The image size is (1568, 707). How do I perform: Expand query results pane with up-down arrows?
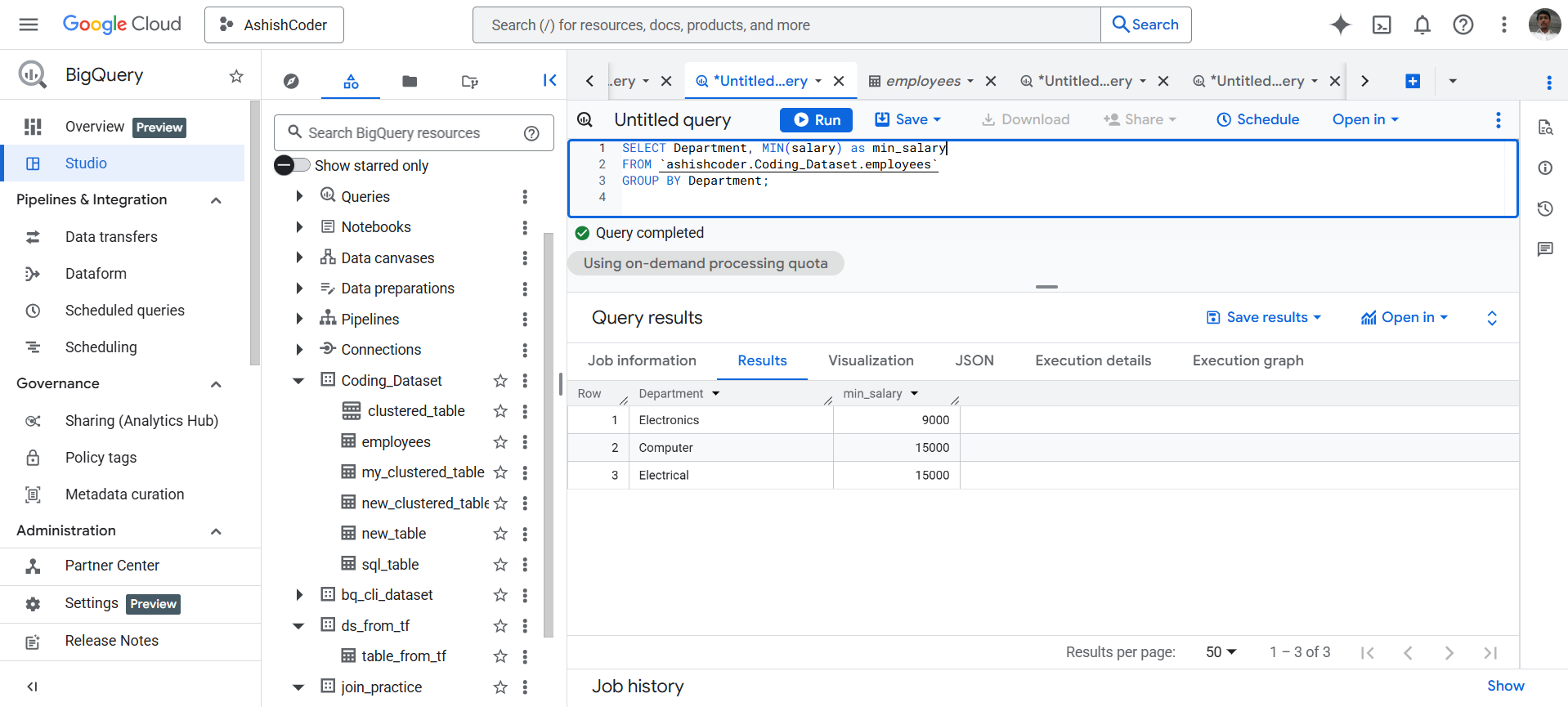click(x=1492, y=318)
